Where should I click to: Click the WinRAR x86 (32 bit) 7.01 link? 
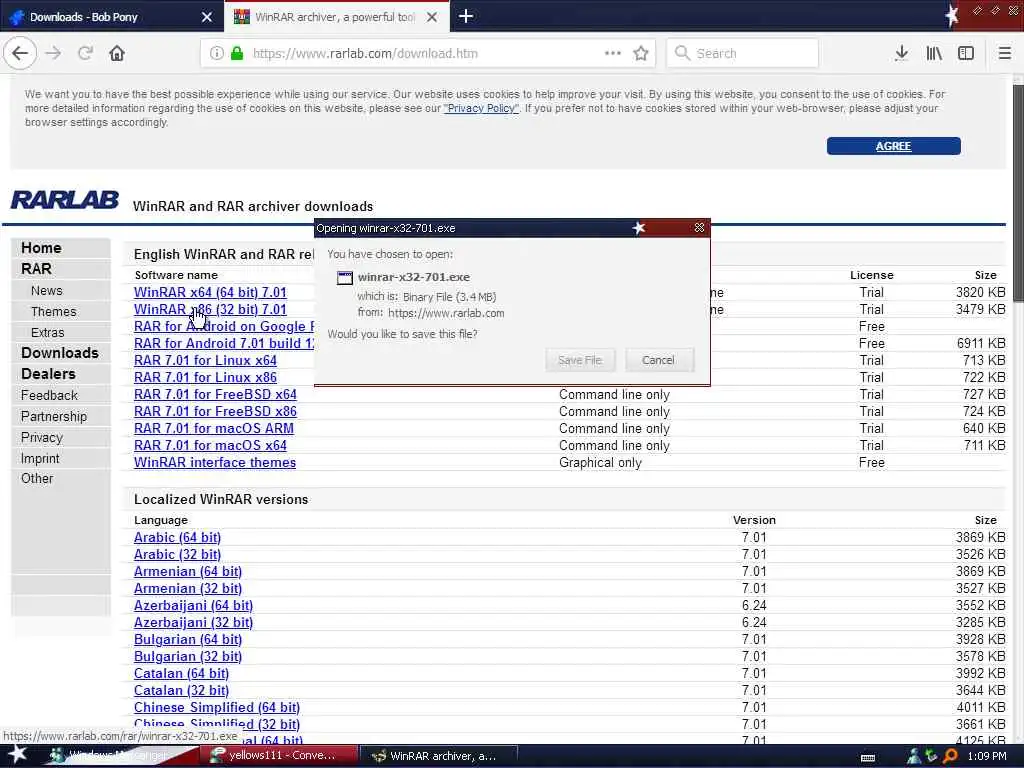pyautogui.click(x=210, y=309)
